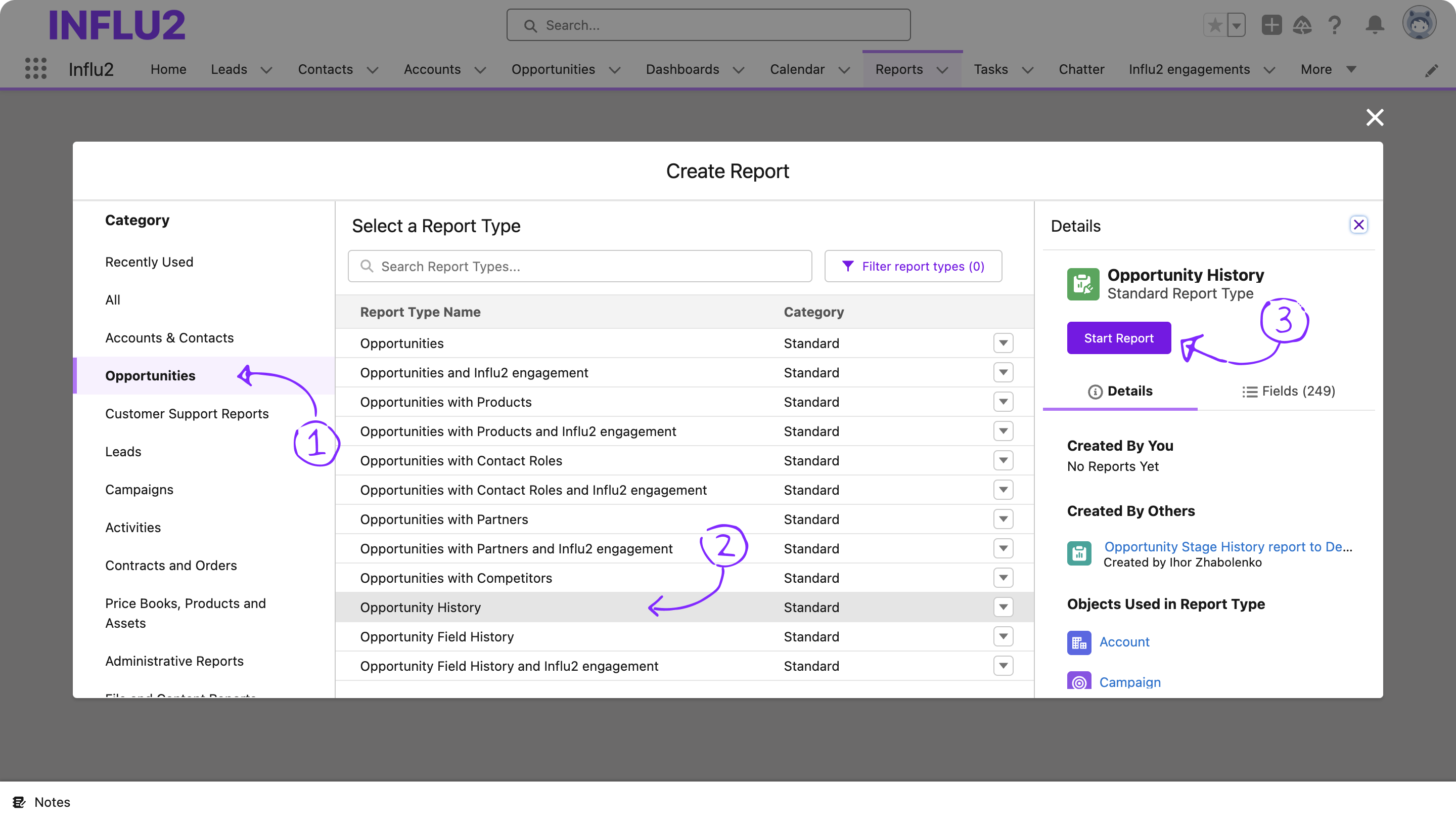This screenshot has width=1456, height=822.
Task: Sort by Report Type Name column header
Action: click(x=420, y=312)
